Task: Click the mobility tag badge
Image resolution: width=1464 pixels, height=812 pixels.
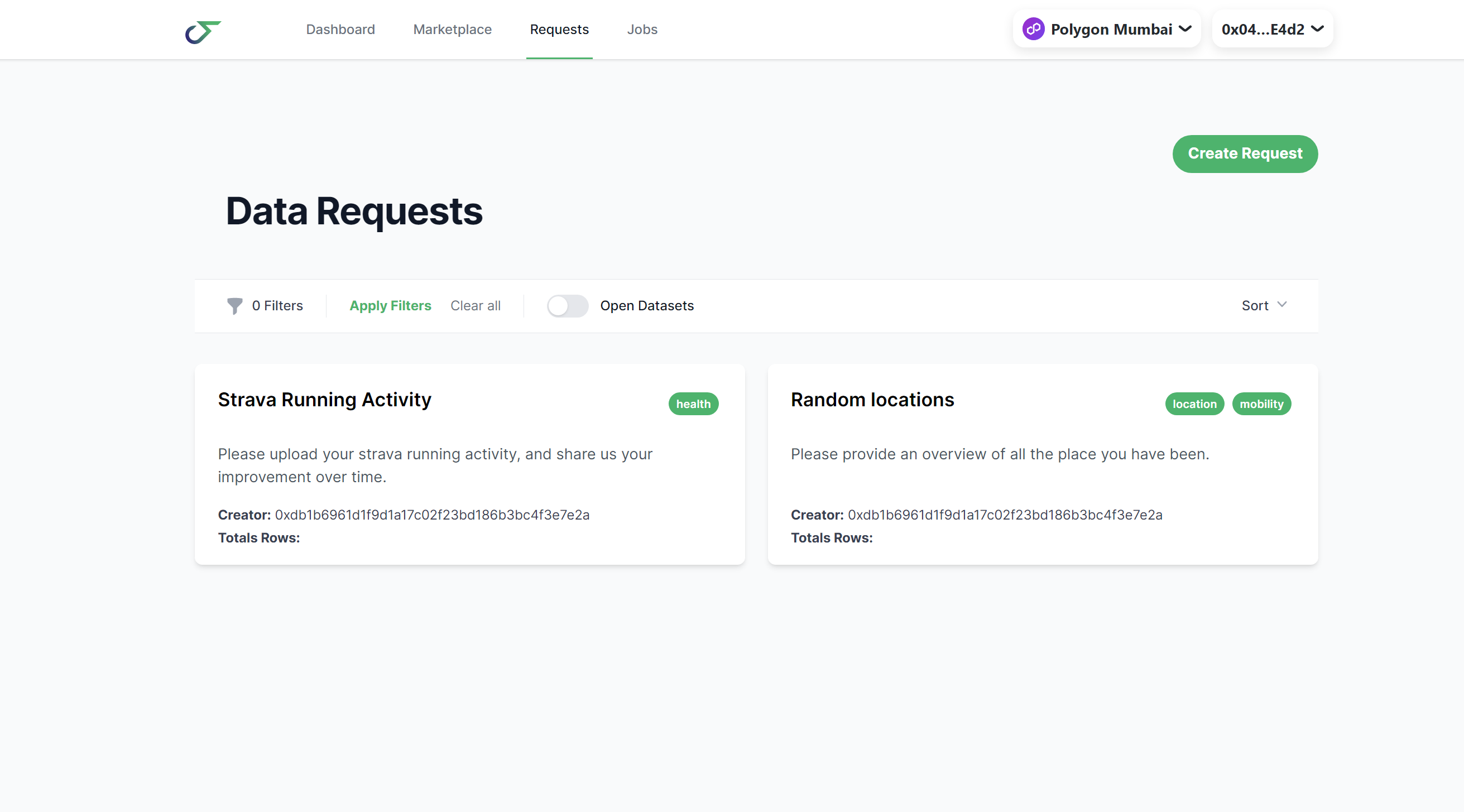Action: point(1261,404)
